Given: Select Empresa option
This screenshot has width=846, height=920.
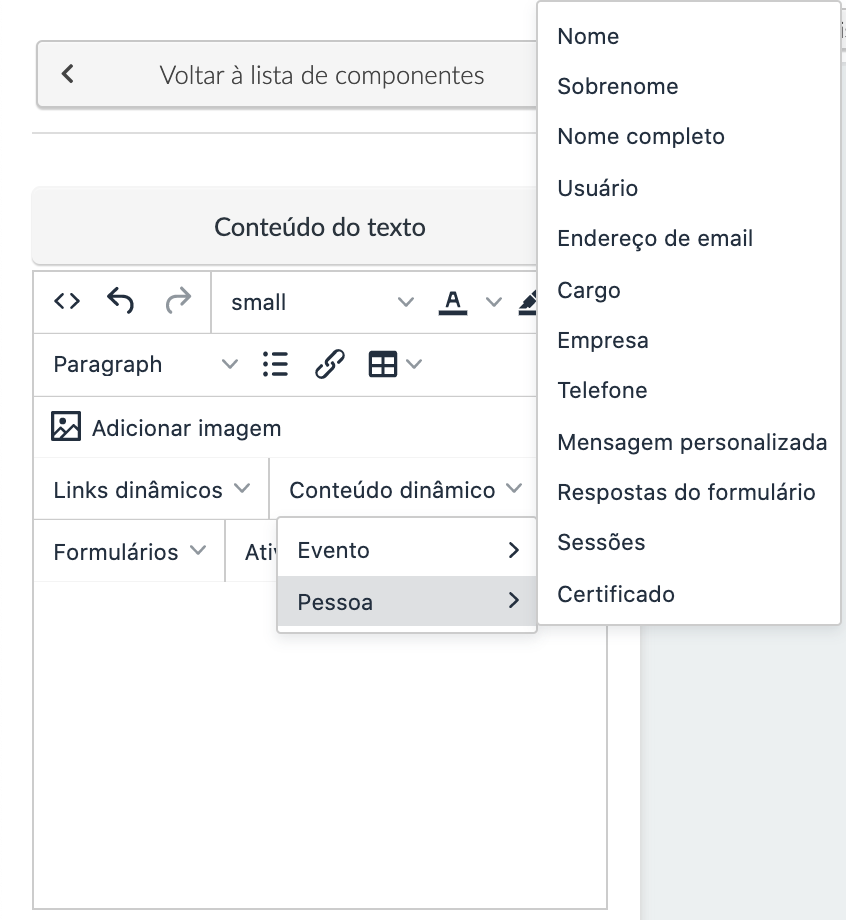Looking at the screenshot, I should (689, 340).
